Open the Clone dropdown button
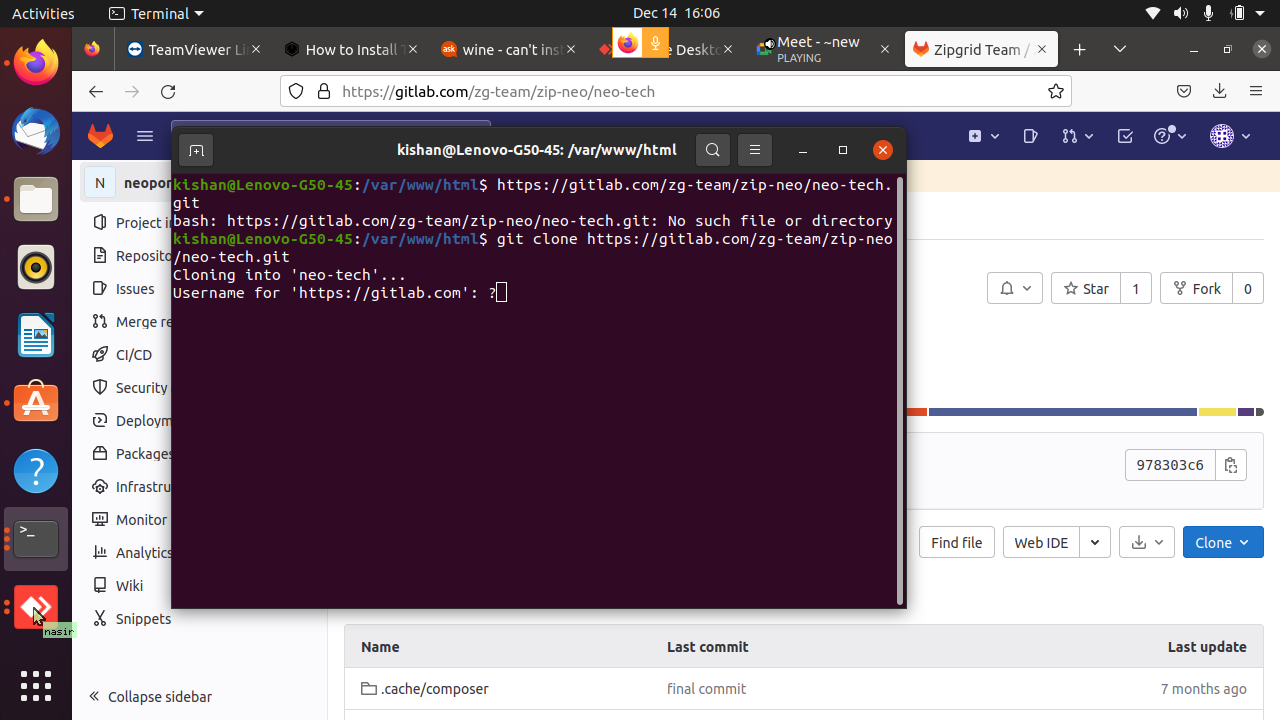 [x=1223, y=543]
